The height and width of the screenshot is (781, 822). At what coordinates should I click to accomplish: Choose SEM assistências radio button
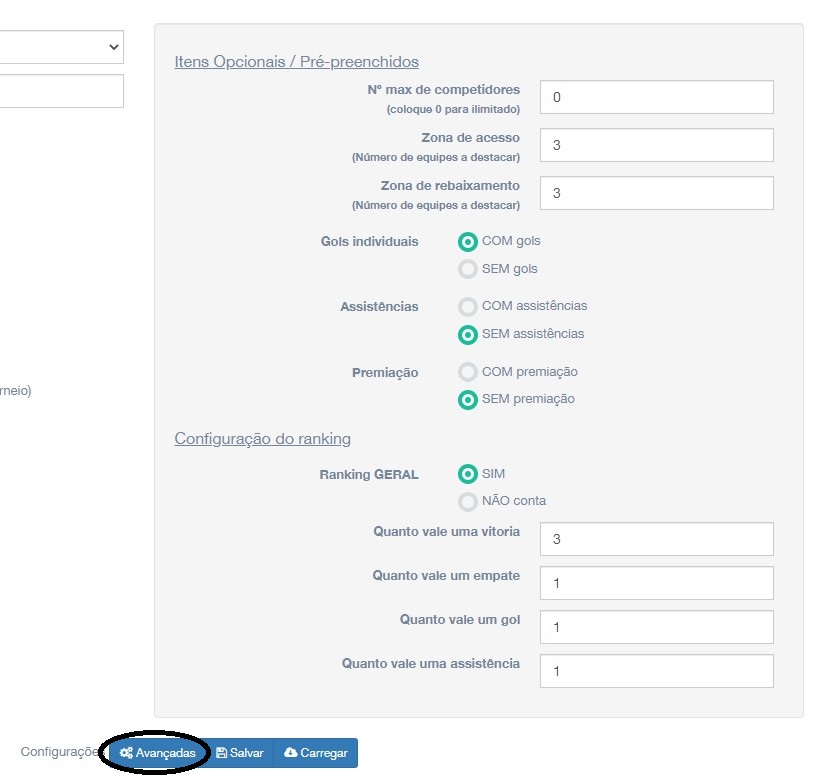467,334
